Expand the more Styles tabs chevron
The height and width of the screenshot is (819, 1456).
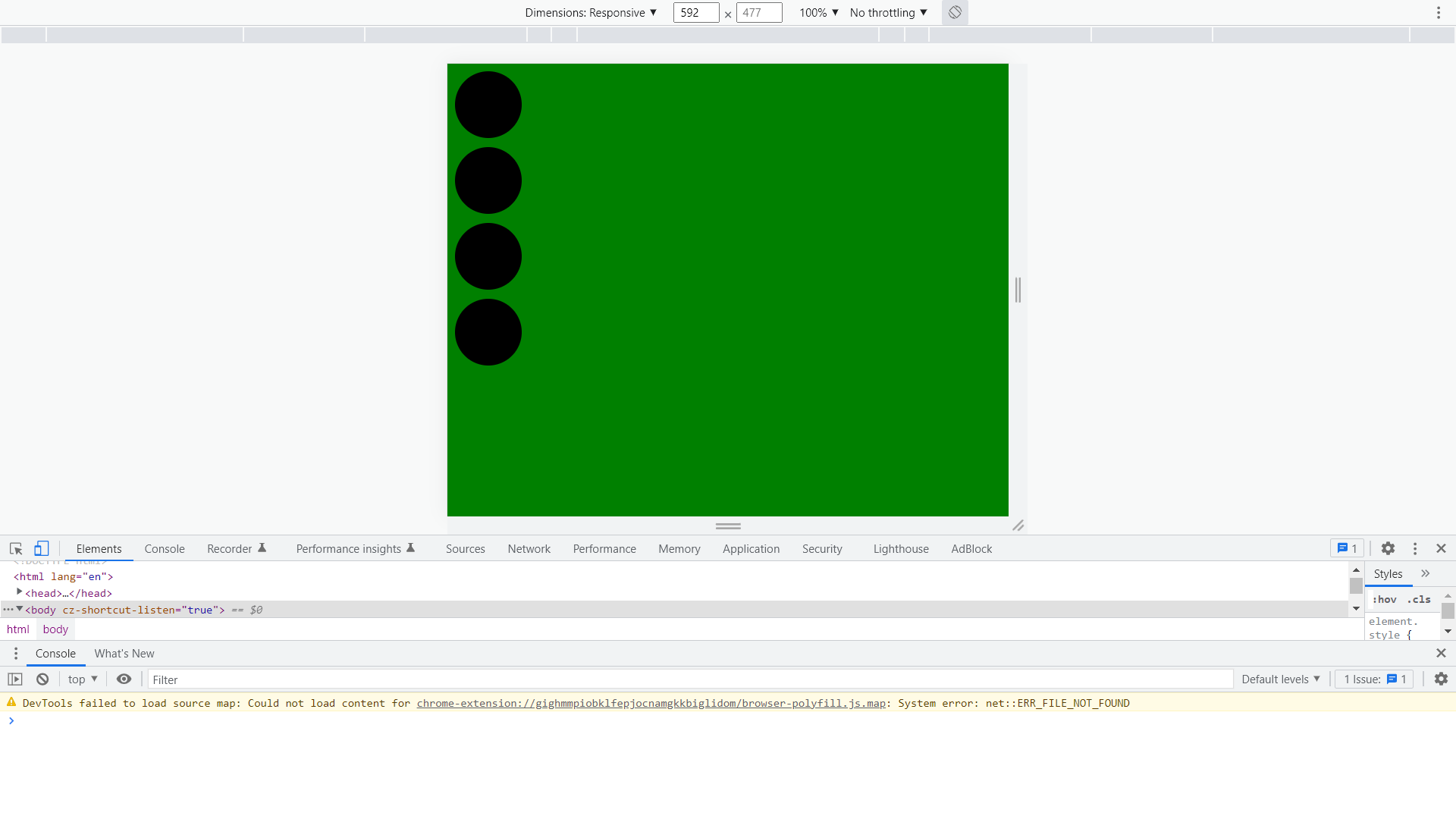(x=1426, y=574)
